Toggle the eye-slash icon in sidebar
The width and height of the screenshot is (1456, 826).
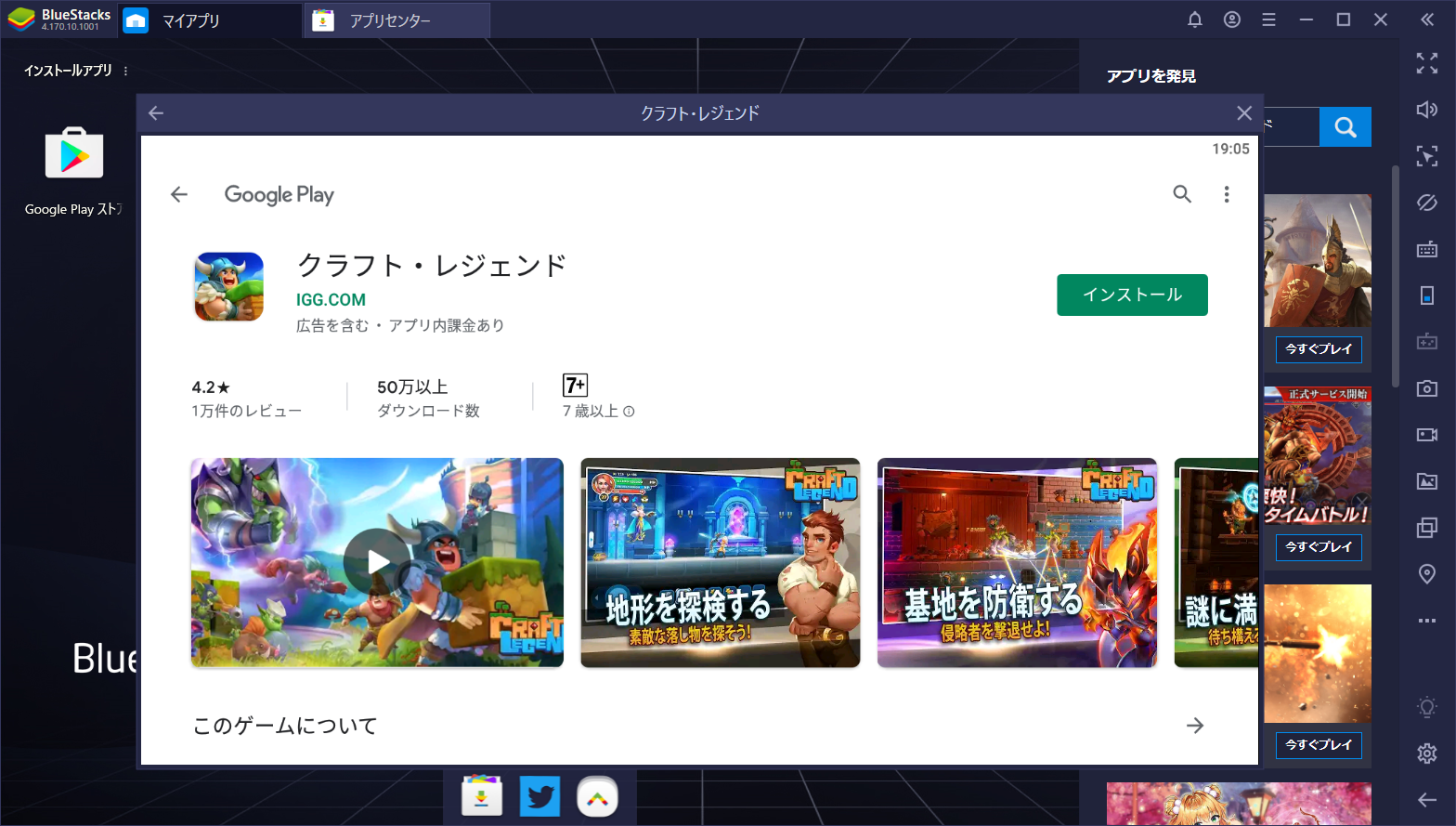[x=1427, y=203]
